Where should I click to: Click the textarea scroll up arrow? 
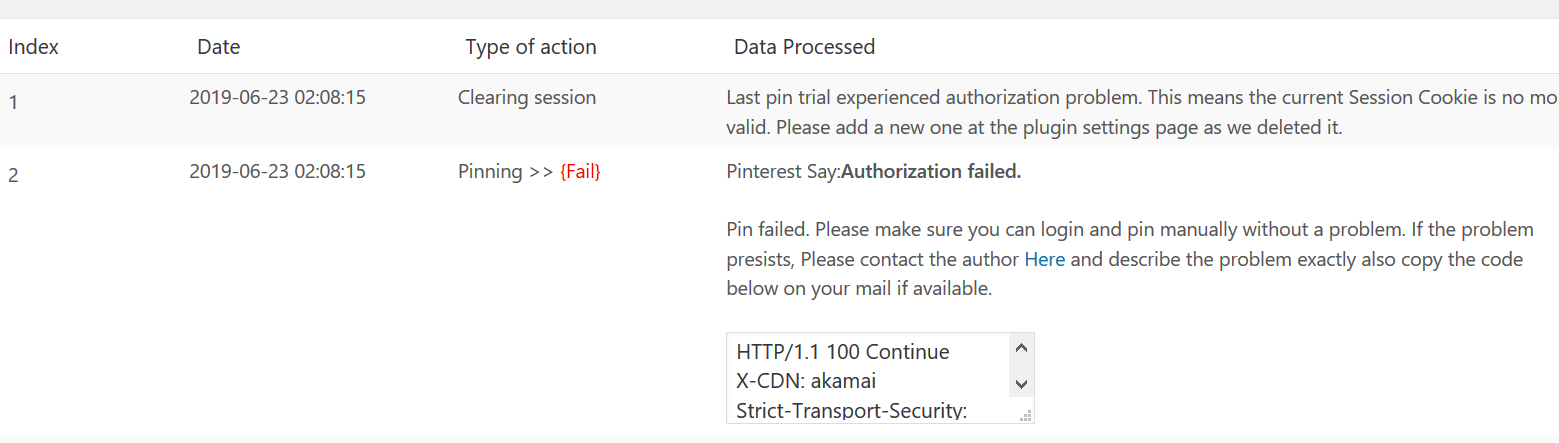(x=1021, y=349)
